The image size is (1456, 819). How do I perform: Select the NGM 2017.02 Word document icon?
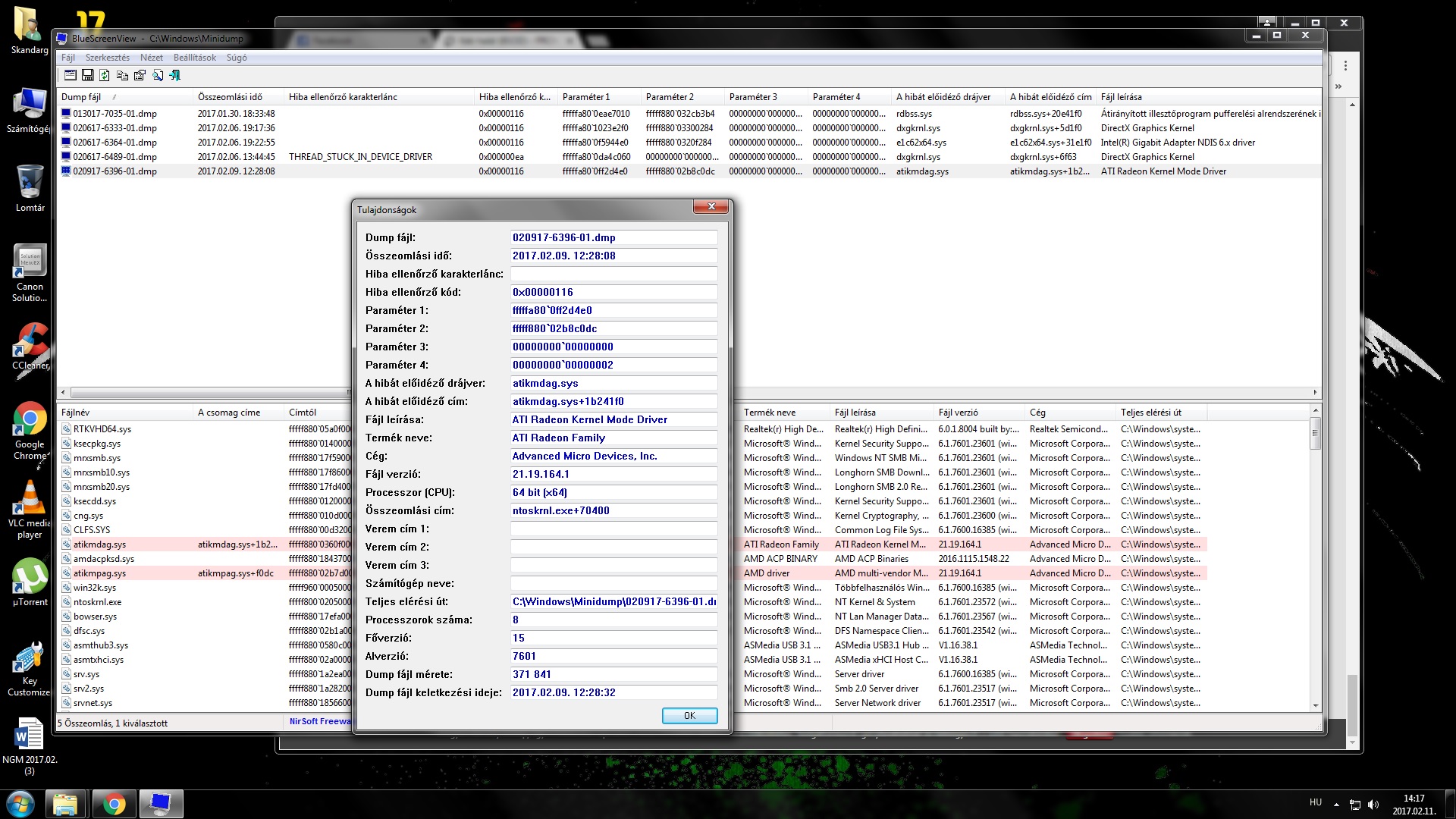[30, 746]
